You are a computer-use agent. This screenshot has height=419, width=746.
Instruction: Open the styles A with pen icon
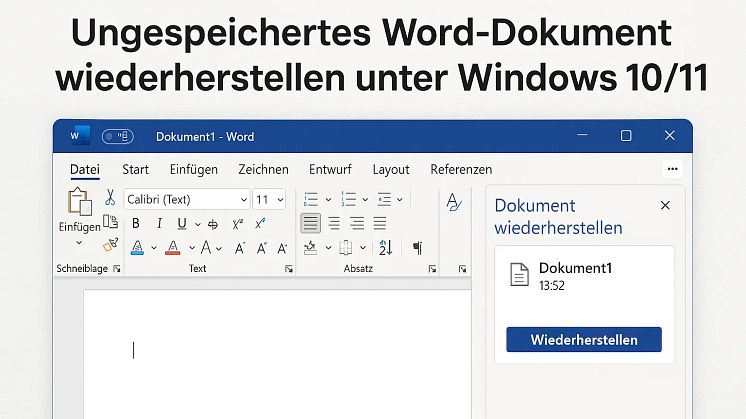[454, 202]
